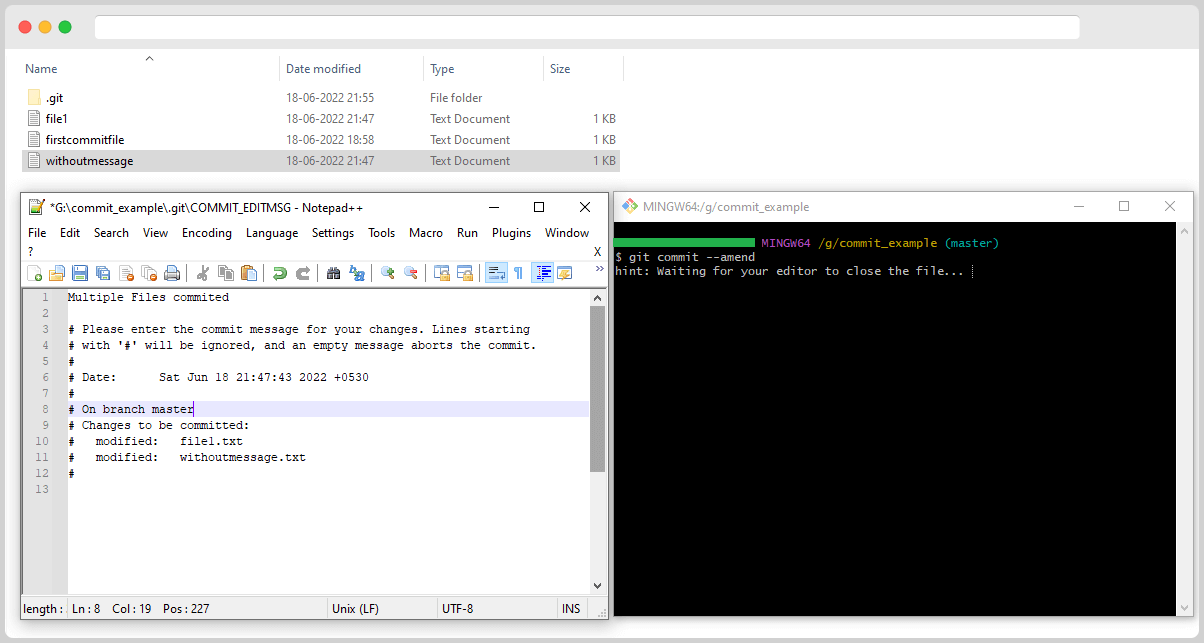Open the Settings menu
Screen dimensions: 1204x643
pyautogui.click(x=333, y=233)
